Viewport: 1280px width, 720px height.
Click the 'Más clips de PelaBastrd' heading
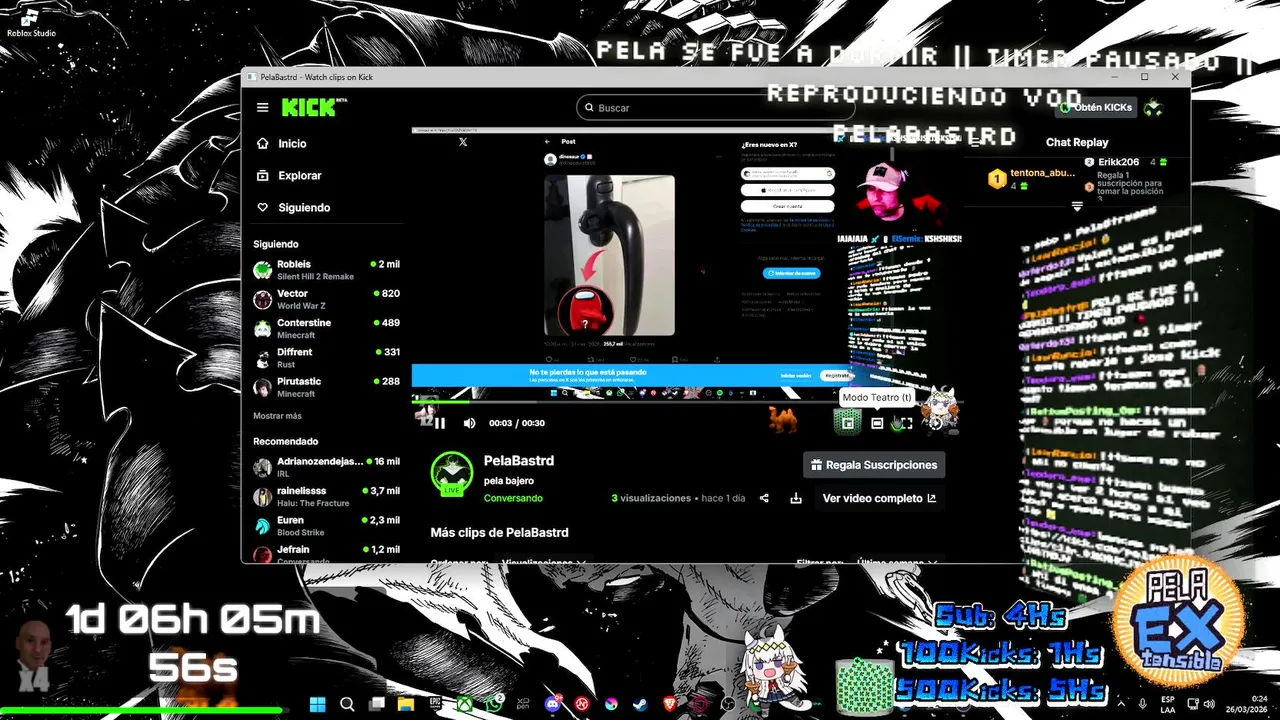click(499, 533)
